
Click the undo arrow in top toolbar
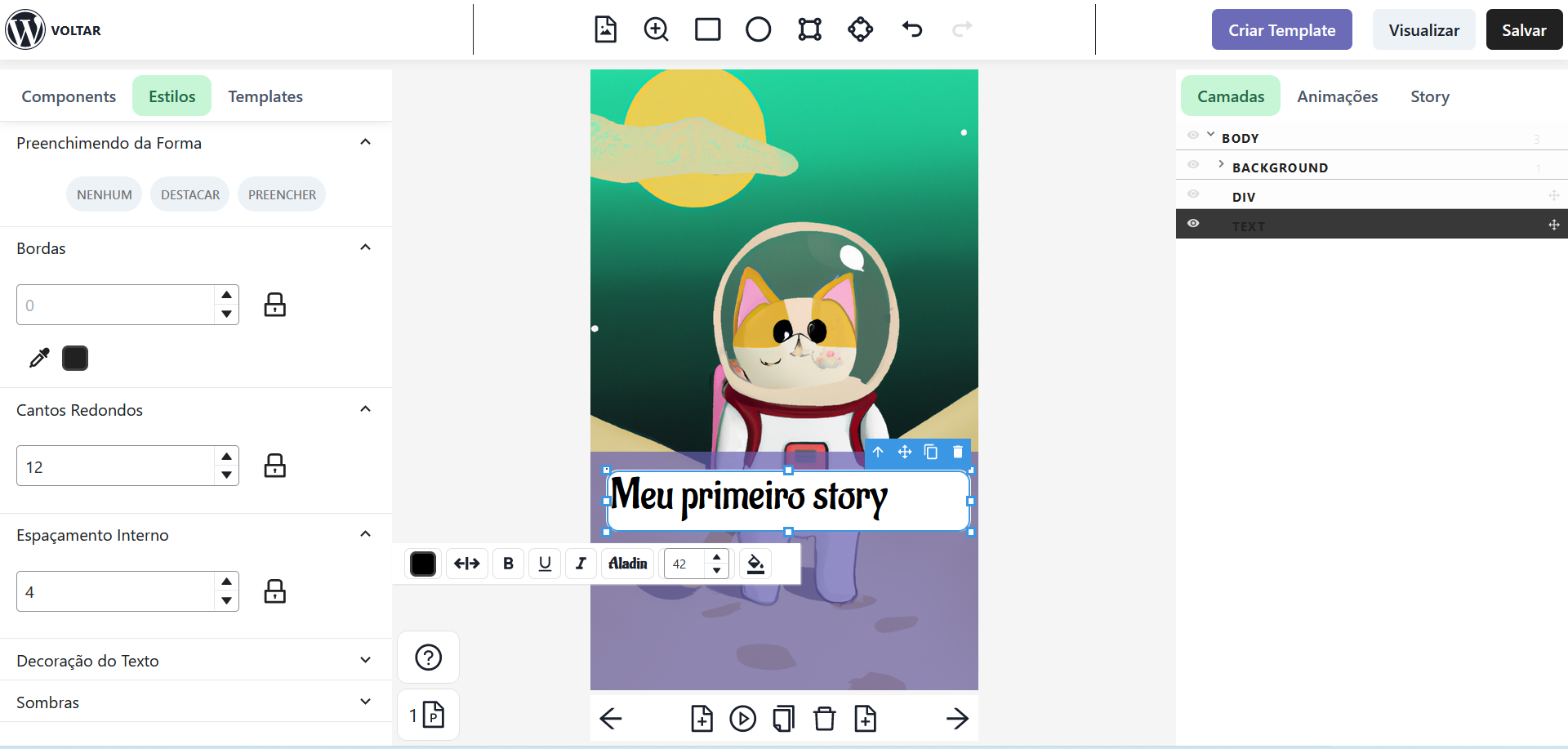click(911, 29)
